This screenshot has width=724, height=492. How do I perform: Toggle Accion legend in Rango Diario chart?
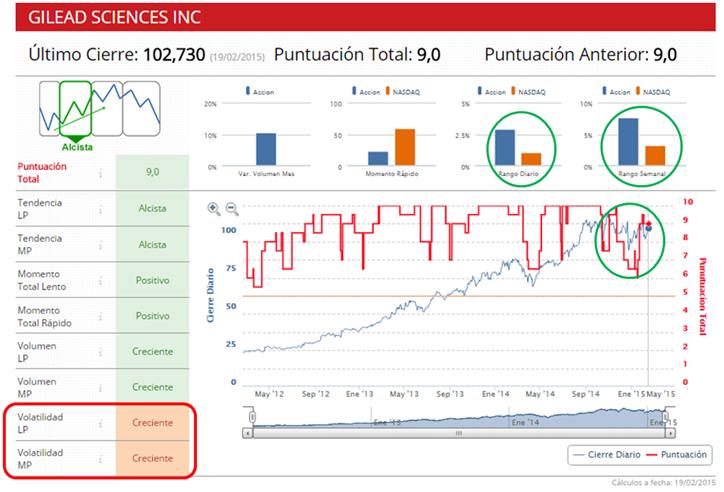(492, 92)
